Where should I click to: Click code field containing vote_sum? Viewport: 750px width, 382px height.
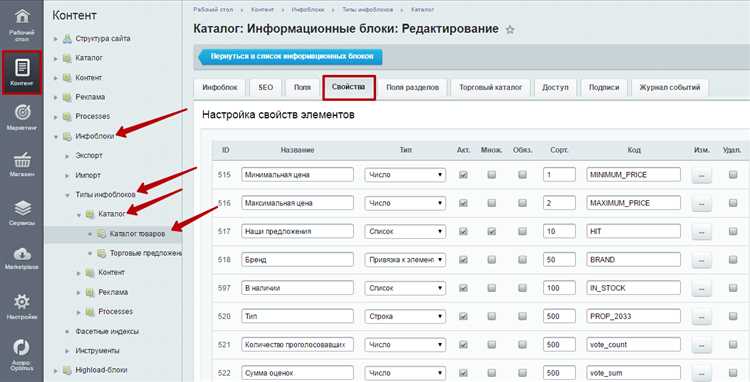633,372
